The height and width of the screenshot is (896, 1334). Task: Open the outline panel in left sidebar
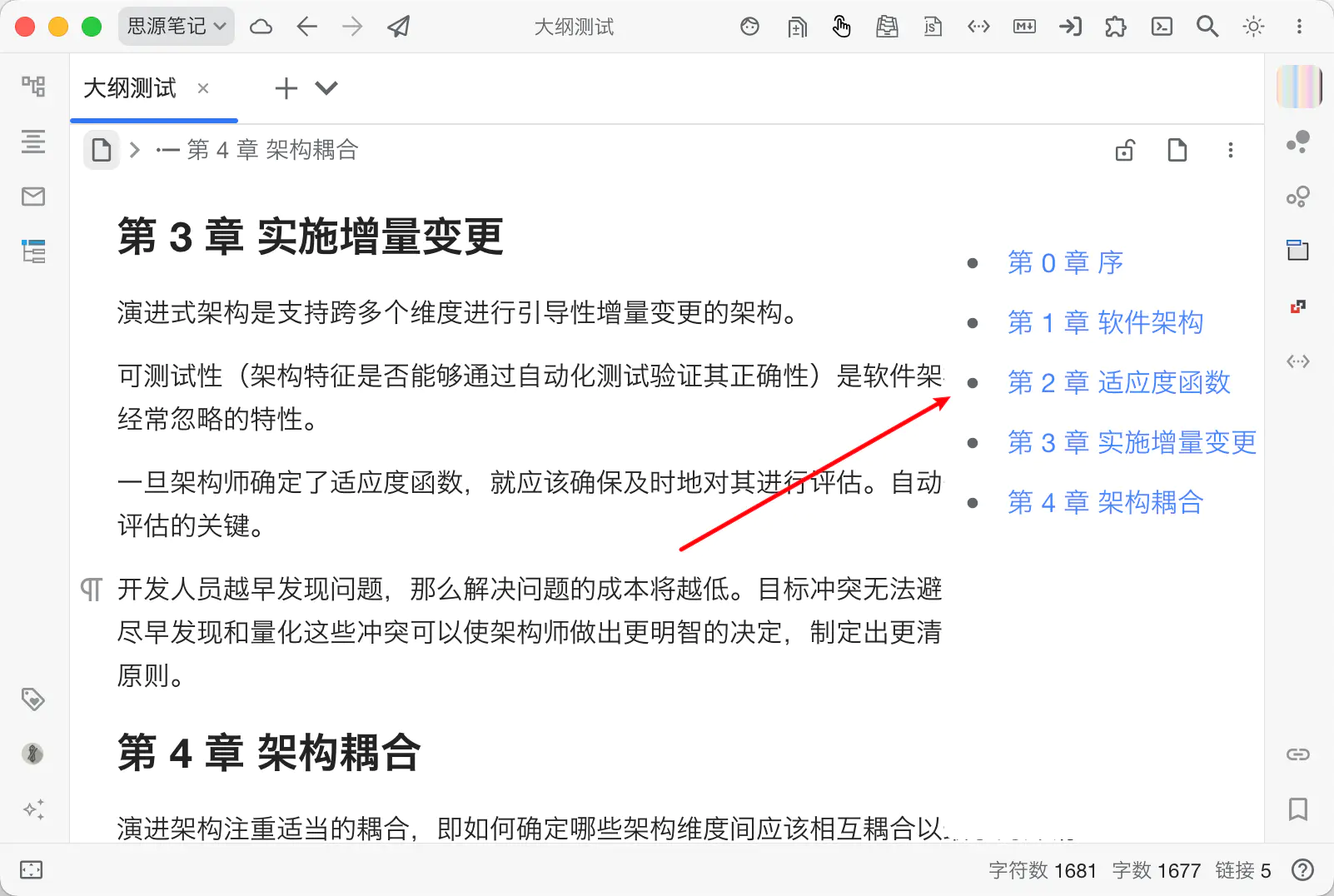click(33, 142)
